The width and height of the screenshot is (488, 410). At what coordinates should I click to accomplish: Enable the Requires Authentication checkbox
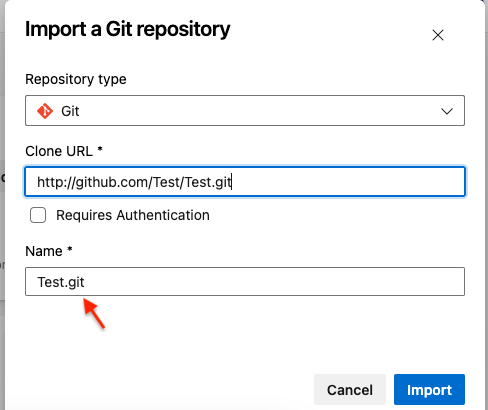tap(38, 215)
